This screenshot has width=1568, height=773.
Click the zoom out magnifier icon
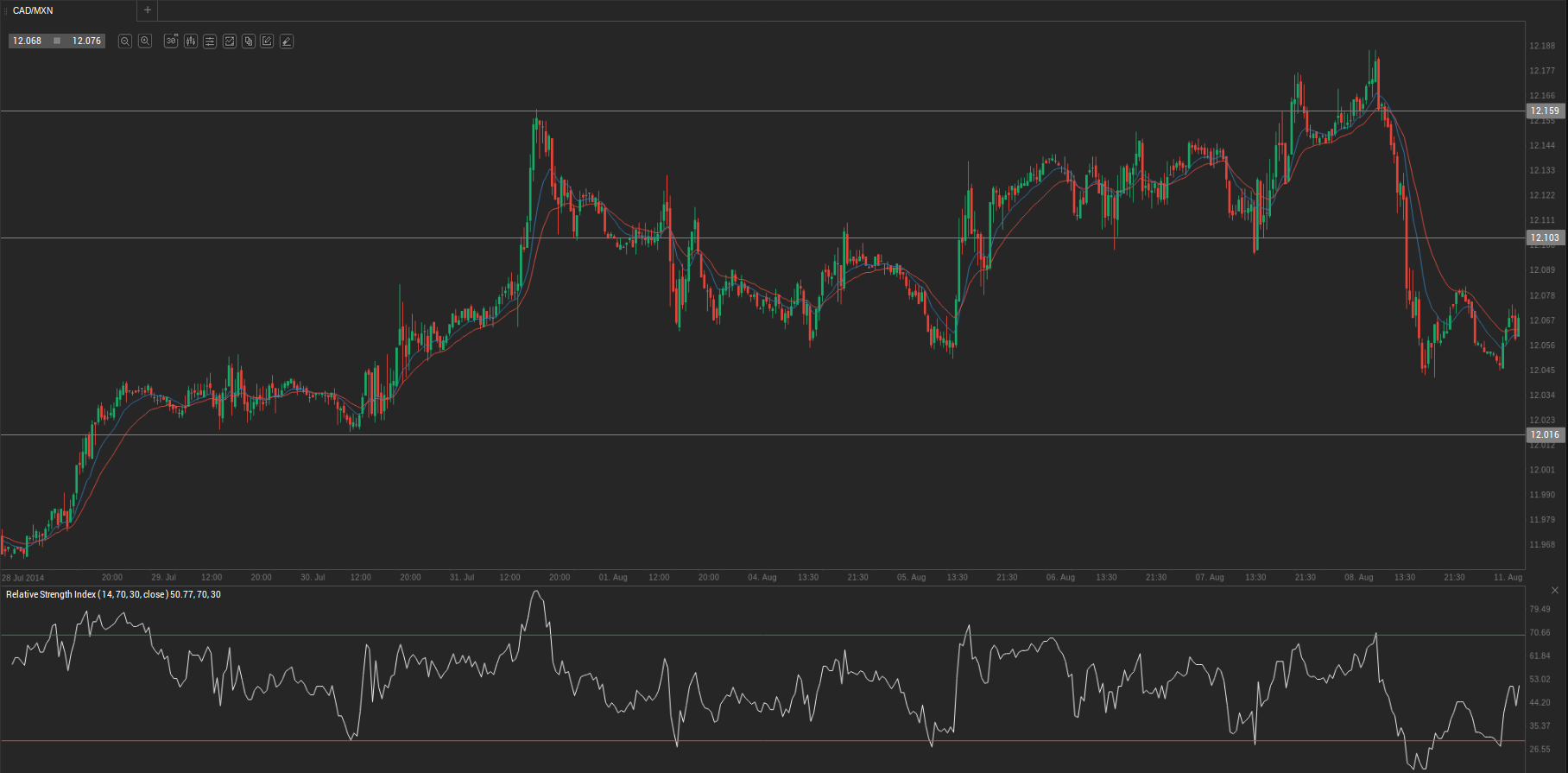125,41
